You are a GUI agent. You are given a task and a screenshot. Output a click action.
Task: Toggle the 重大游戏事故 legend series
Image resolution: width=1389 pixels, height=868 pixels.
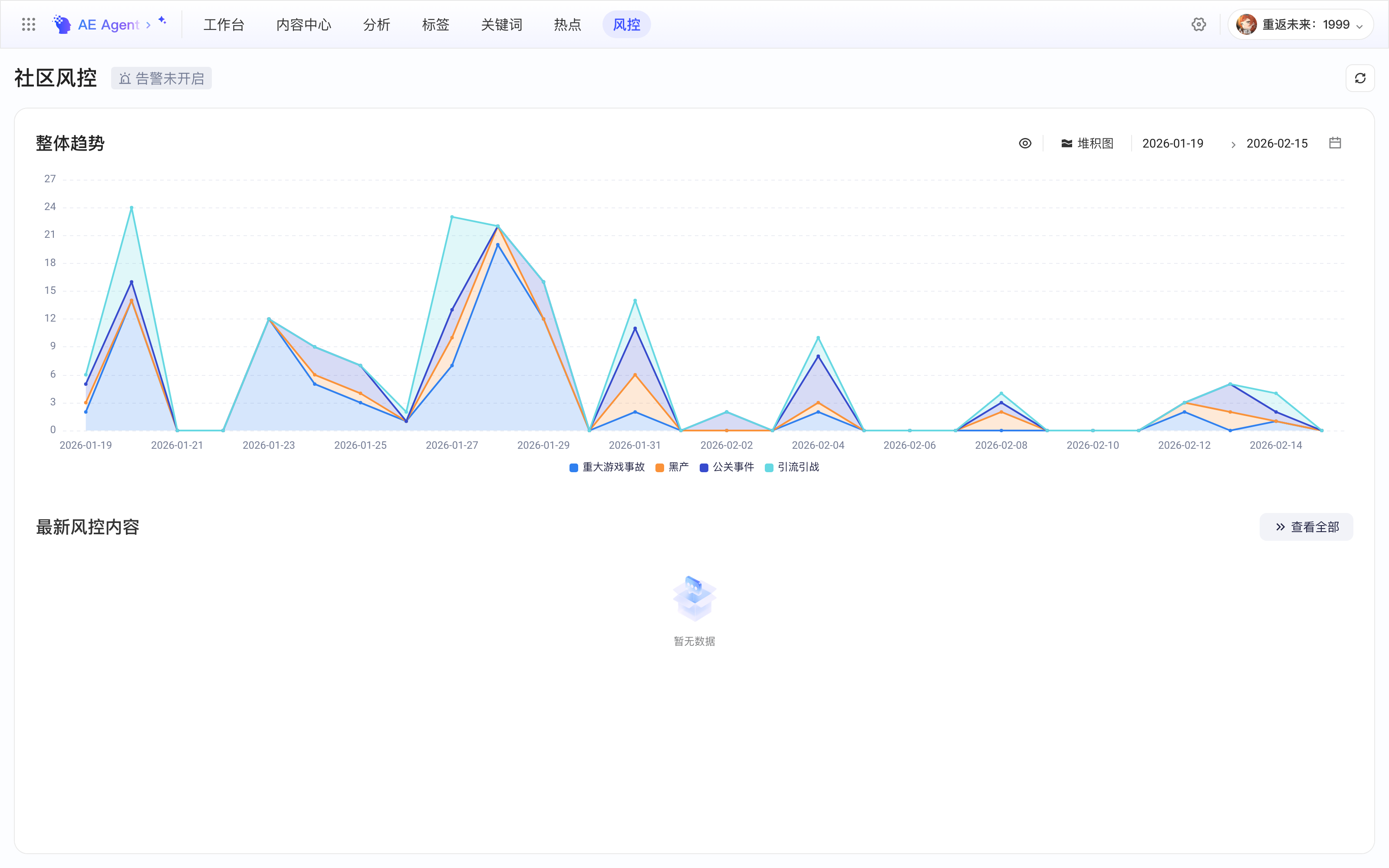click(607, 467)
